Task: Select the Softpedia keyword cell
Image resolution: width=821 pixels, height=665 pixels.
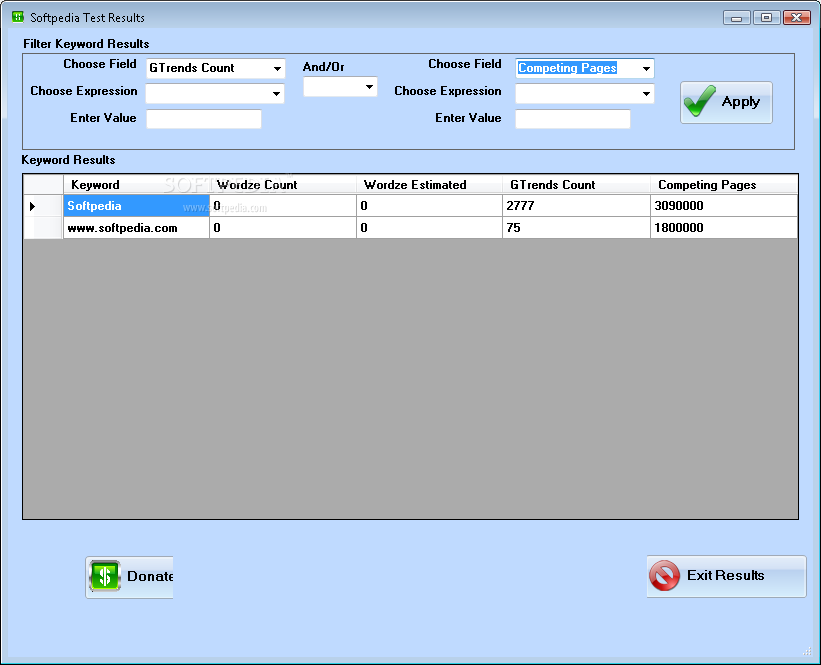Action: tap(137, 206)
